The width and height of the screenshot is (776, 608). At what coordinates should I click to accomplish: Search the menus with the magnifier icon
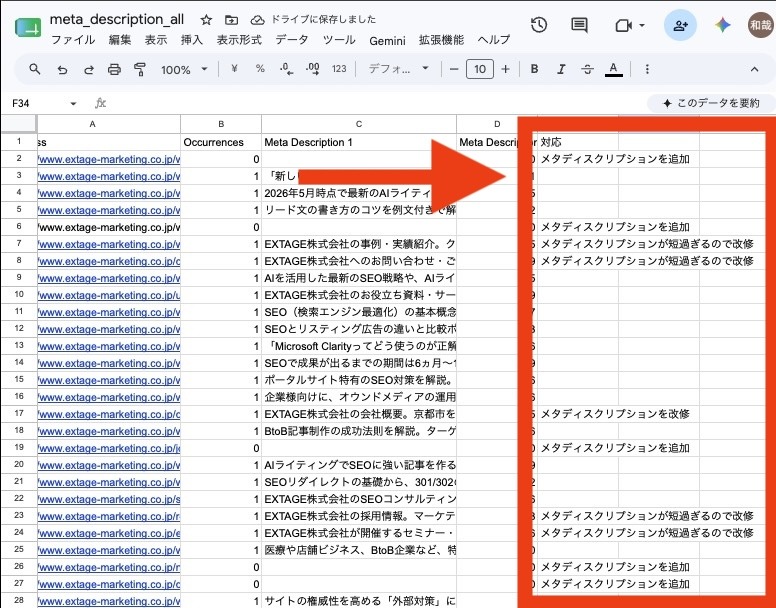tap(35, 69)
